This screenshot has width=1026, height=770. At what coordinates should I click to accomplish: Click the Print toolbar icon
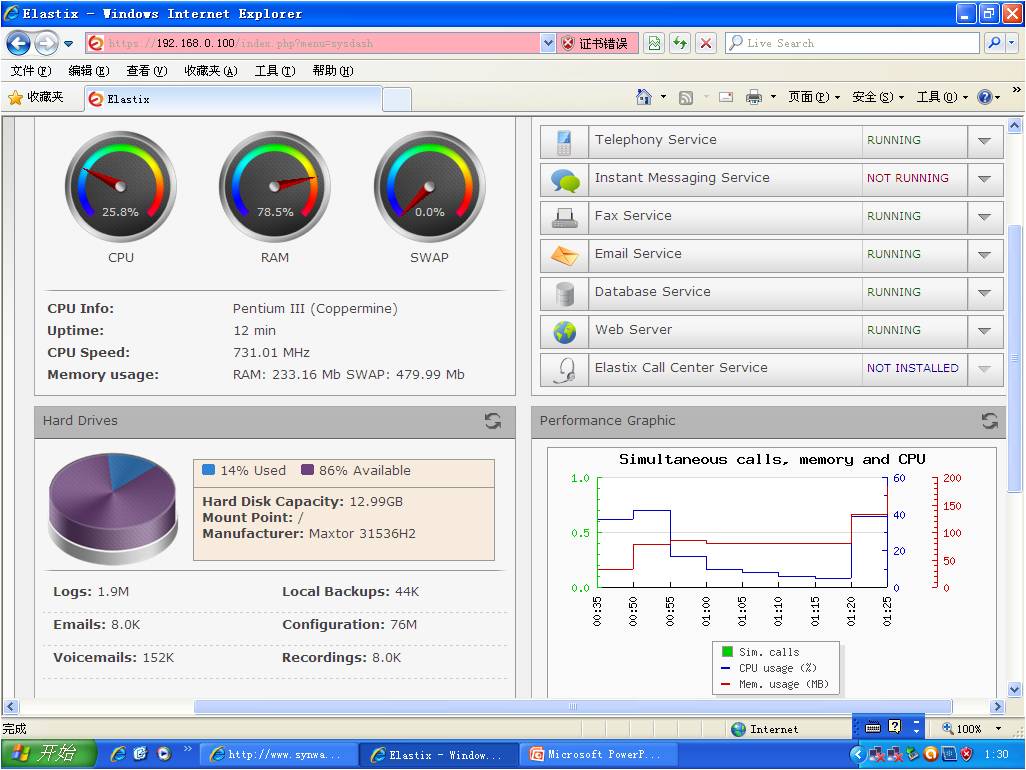[754, 97]
